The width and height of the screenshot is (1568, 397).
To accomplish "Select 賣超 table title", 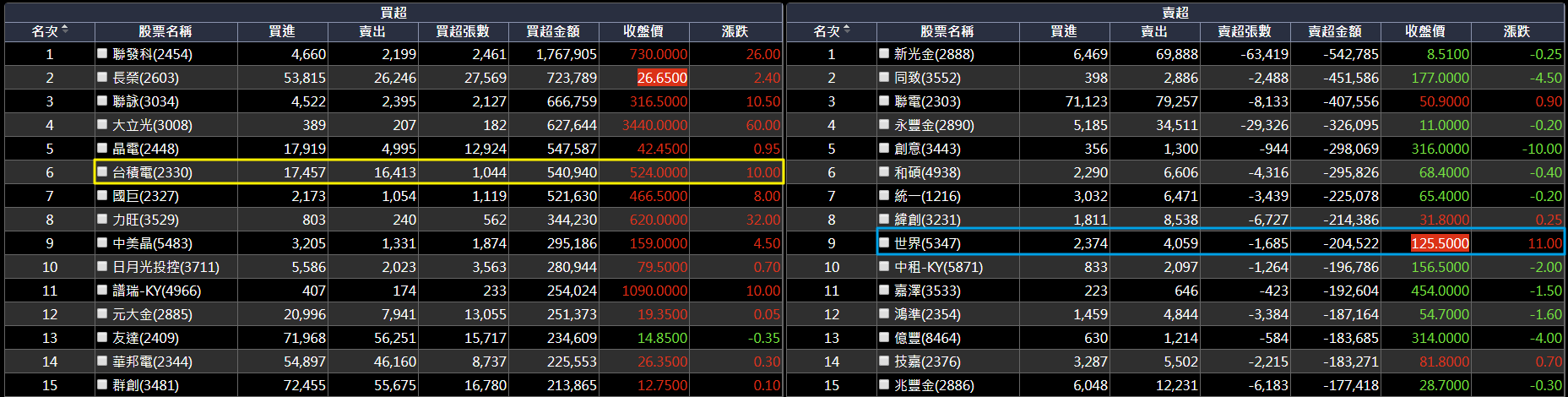I will pyautogui.click(x=1175, y=12).
